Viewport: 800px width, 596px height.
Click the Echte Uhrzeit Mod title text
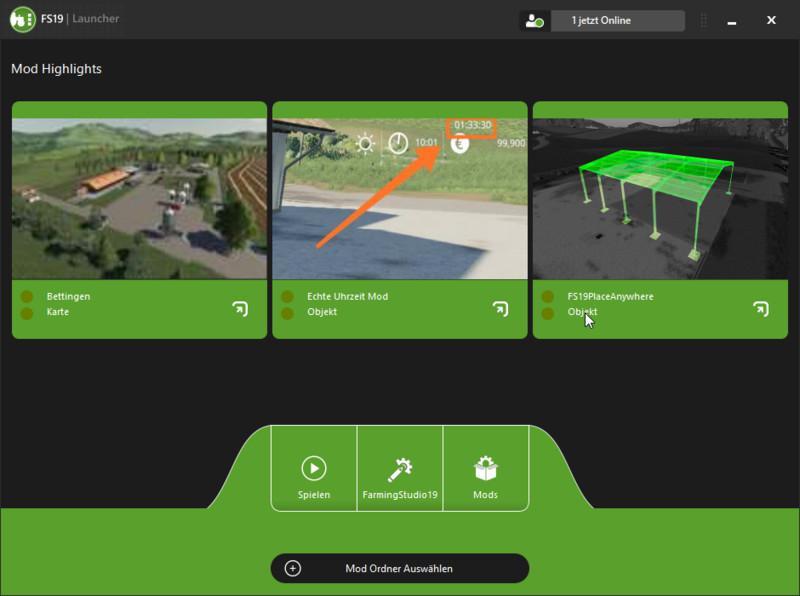(347, 297)
